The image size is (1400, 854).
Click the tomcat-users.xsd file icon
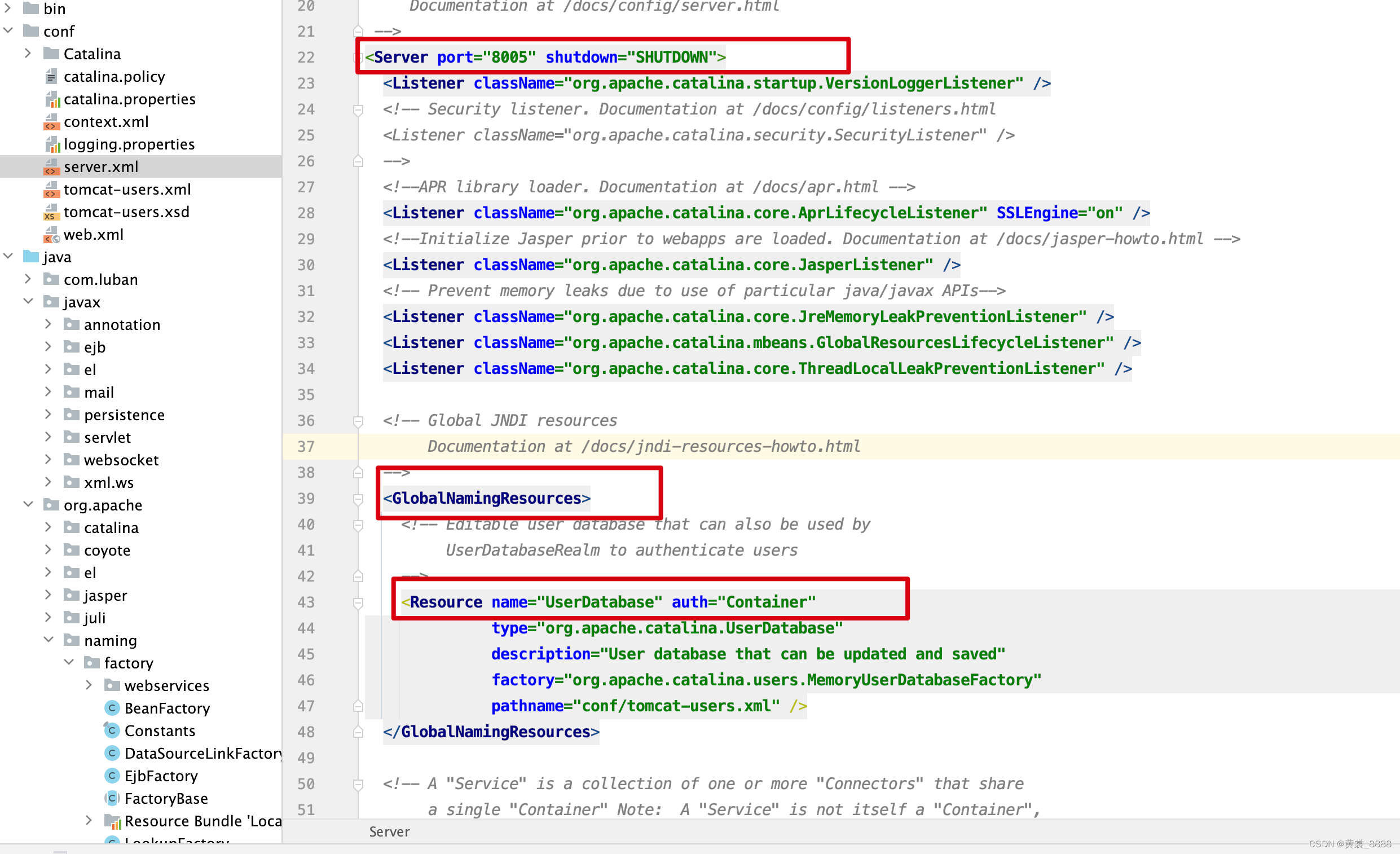click(52, 212)
